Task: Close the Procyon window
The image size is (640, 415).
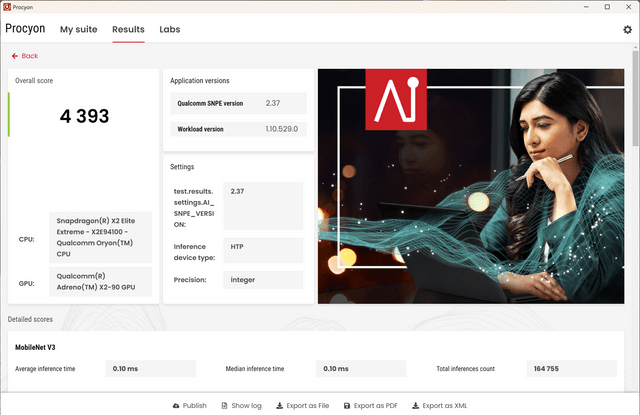Action: (629, 7)
